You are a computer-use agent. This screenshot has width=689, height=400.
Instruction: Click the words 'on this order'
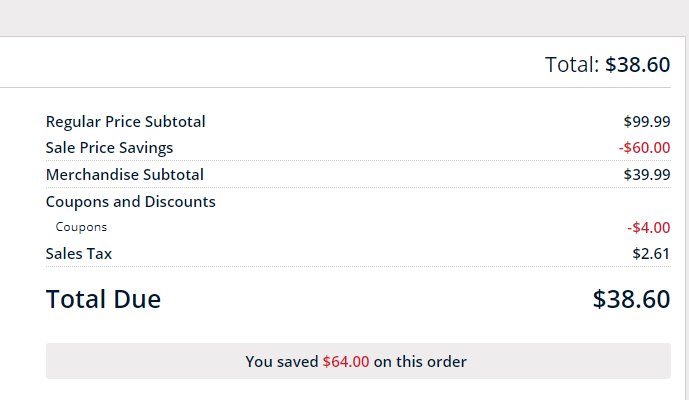point(420,362)
